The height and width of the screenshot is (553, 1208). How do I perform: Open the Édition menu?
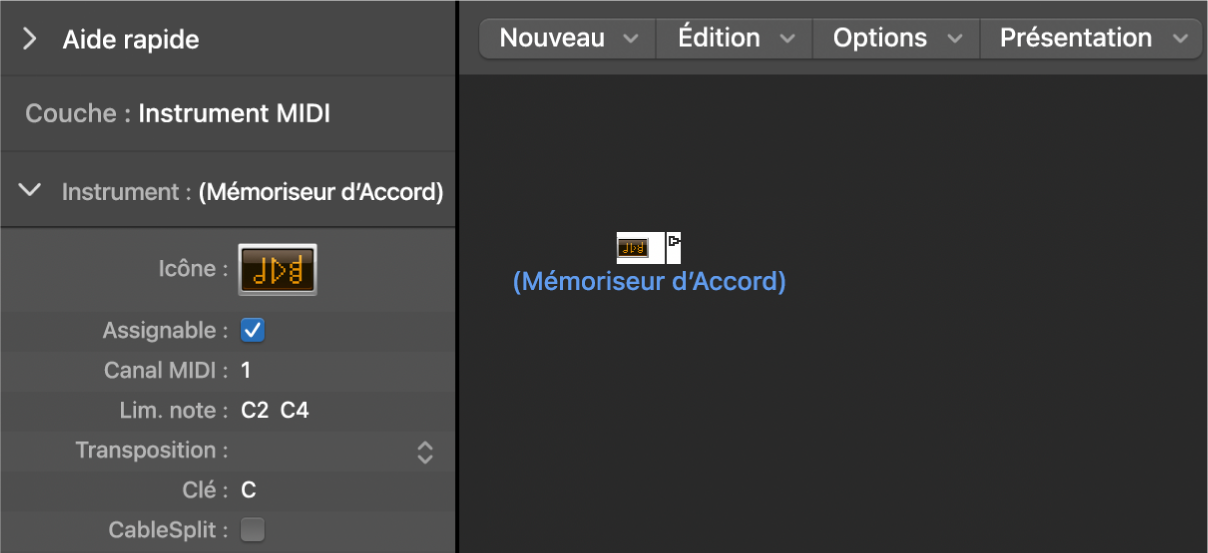pyautogui.click(x=735, y=38)
